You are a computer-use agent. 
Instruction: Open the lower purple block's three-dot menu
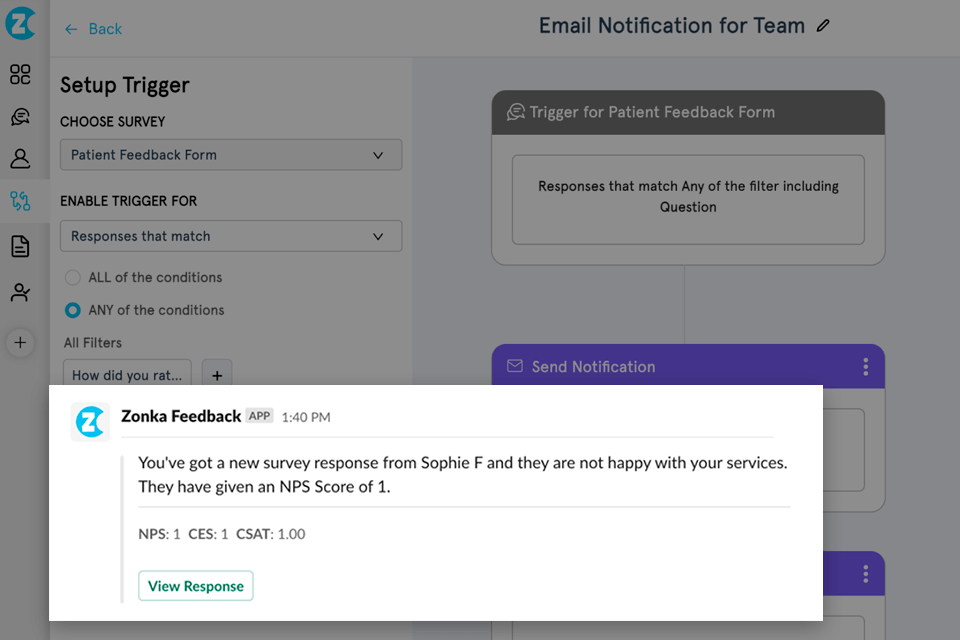click(865, 574)
